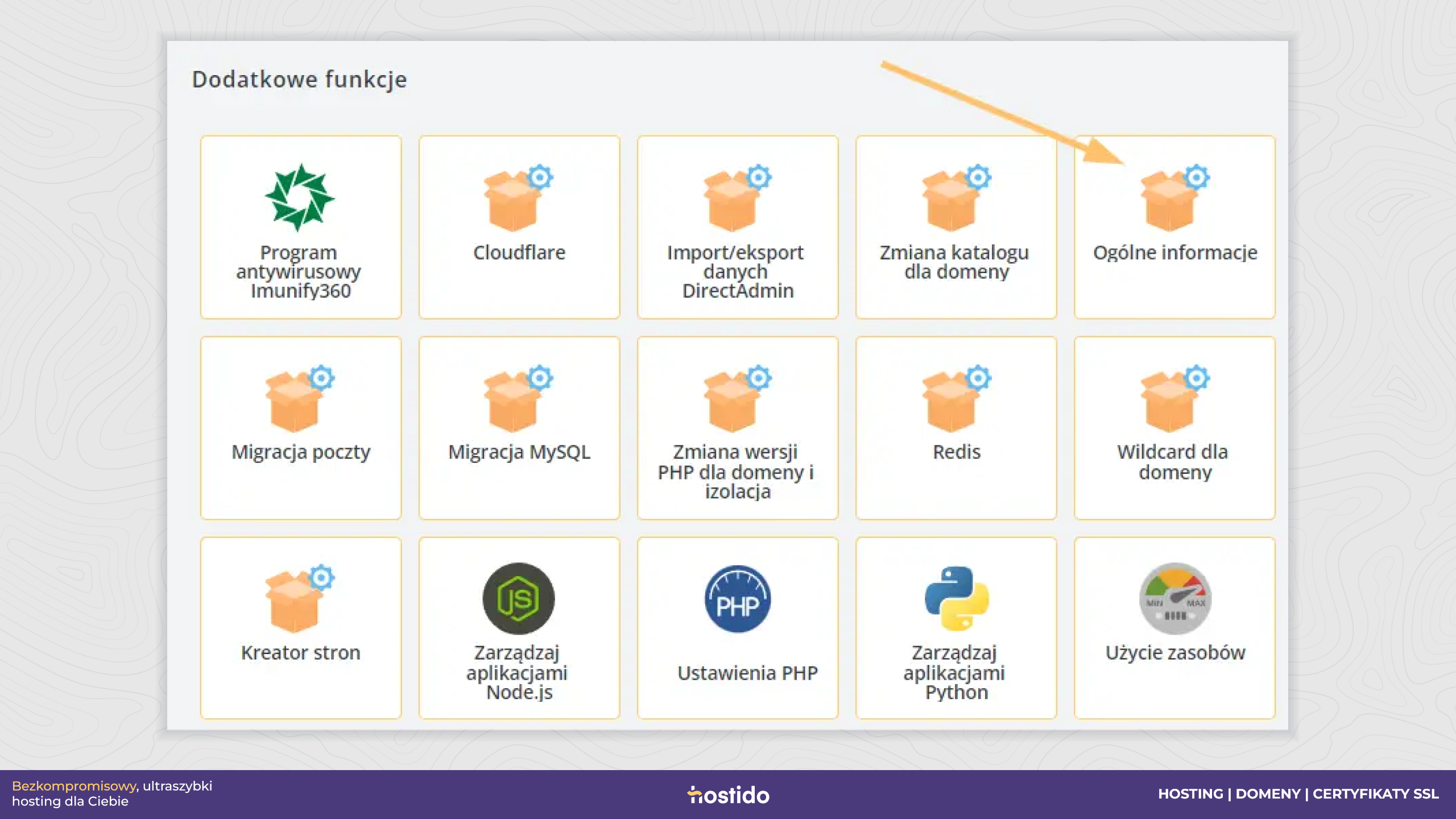This screenshot has width=1456, height=819.
Task: Open the Zmiana katalogu dla domeny tile
Action: click(956, 227)
